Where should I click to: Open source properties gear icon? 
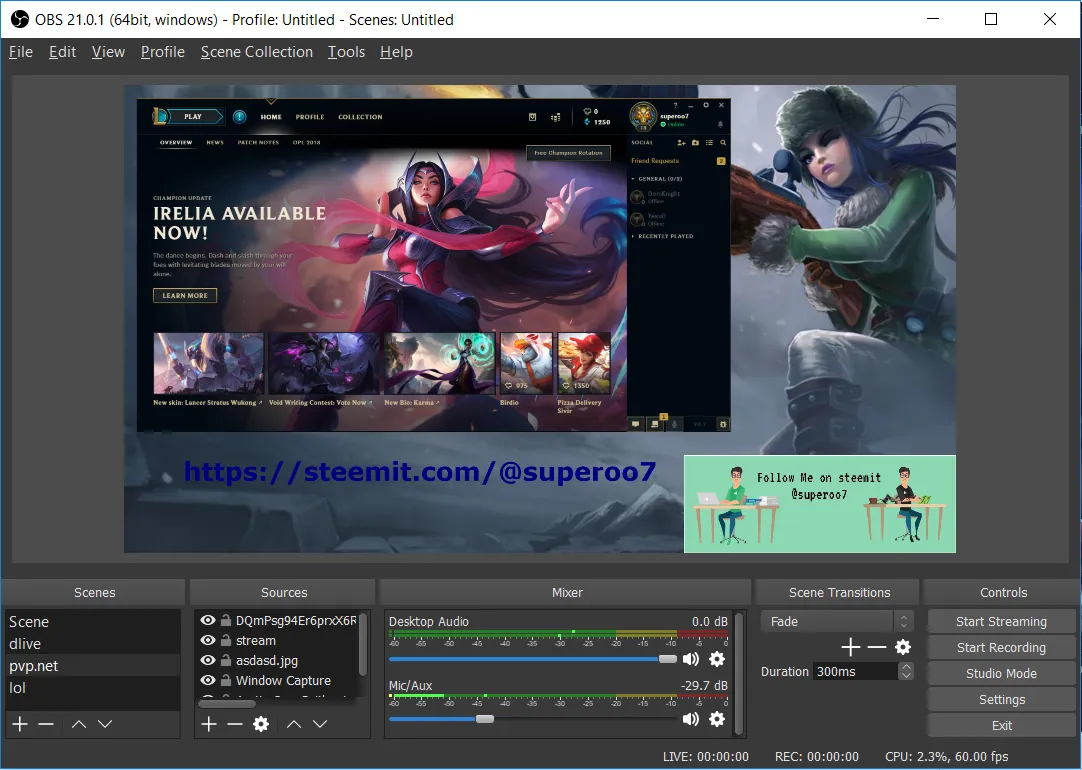(x=261, y=724)
